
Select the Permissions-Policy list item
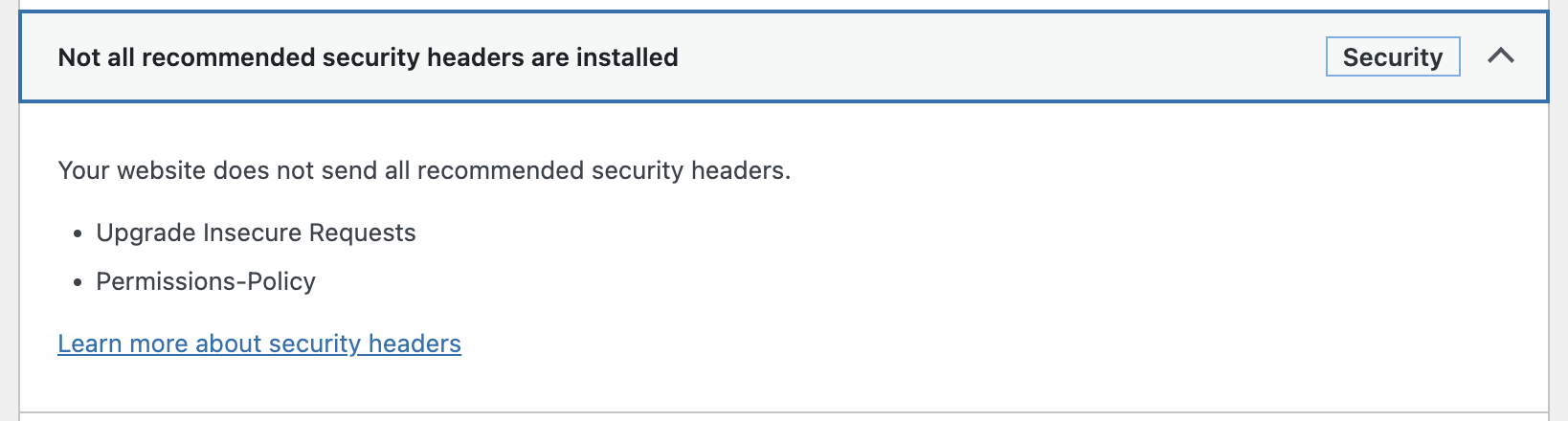206,281
